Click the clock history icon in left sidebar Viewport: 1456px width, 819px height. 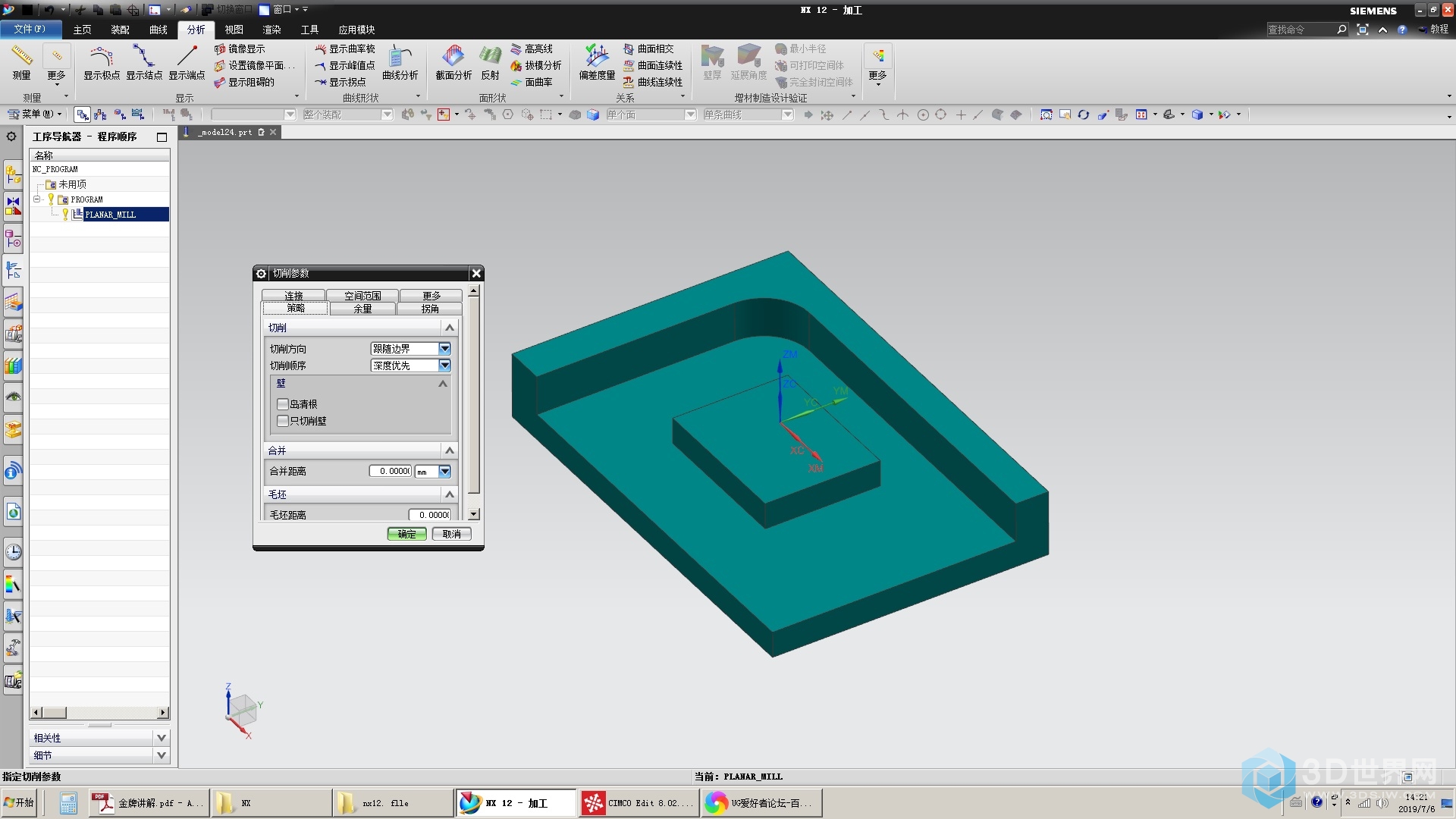pos(13,552)
